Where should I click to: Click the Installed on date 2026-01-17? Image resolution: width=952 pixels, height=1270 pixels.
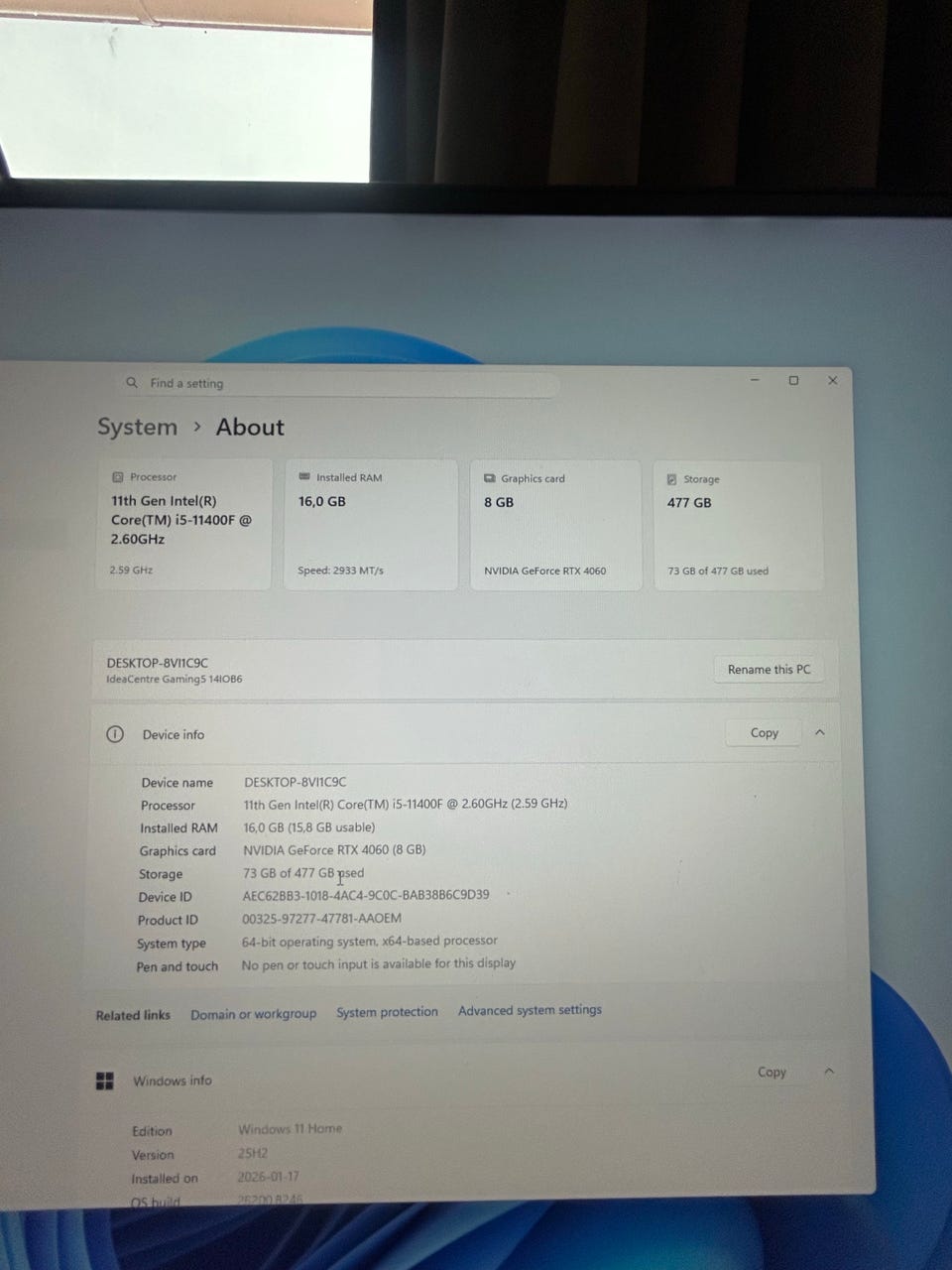[x=269, y=1177]
